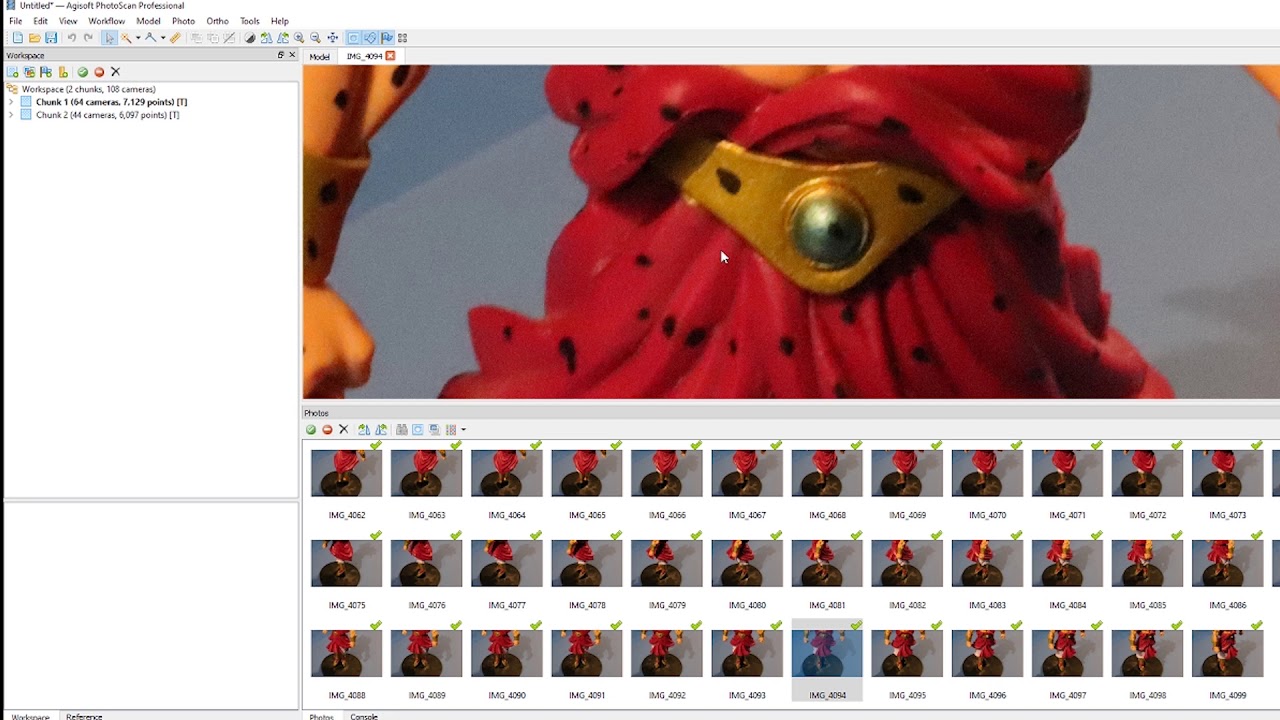Zoom in on the photo view

click(x=299, y=38)
